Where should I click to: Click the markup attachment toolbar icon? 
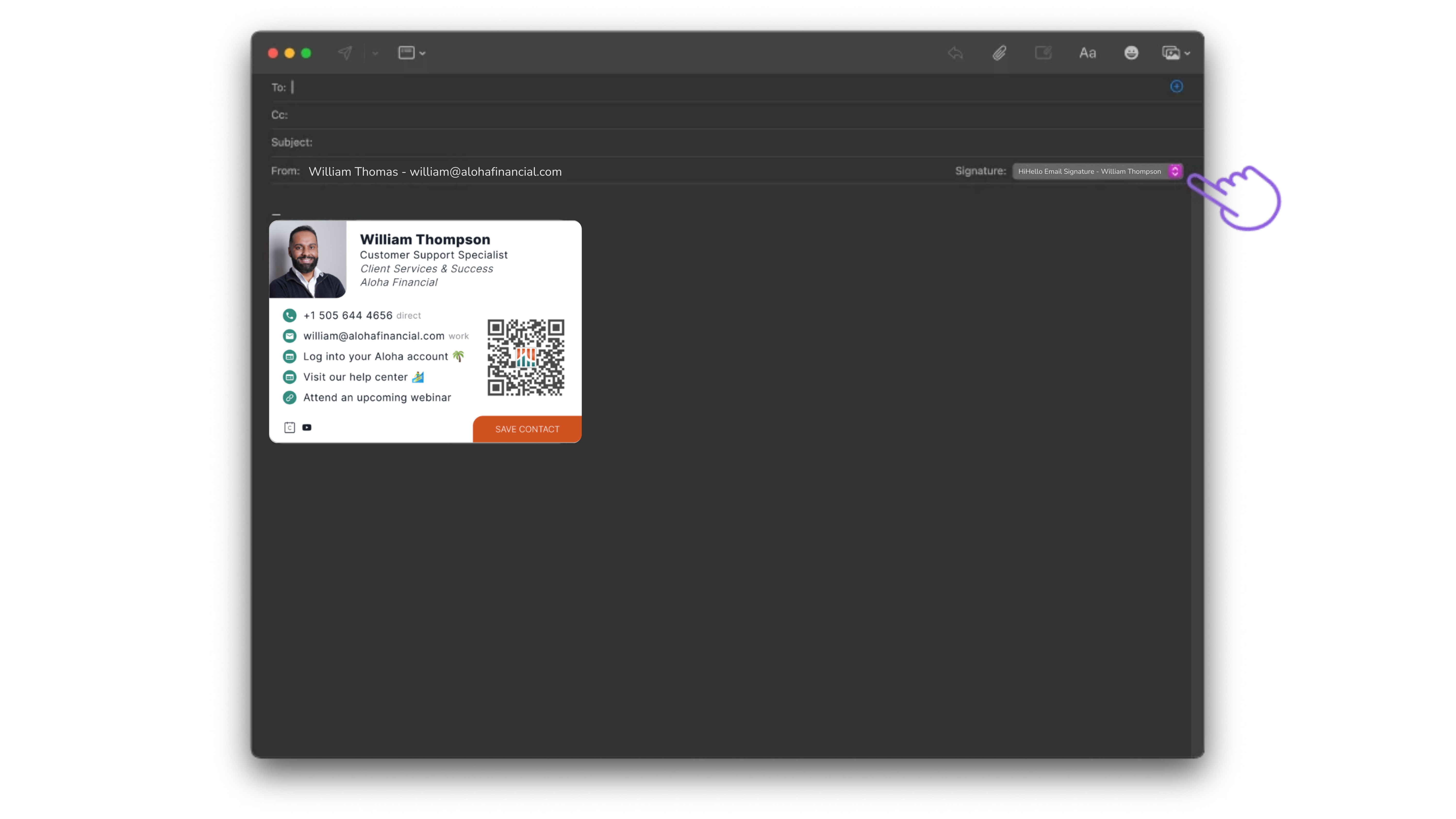click(x=1043, y=53)
